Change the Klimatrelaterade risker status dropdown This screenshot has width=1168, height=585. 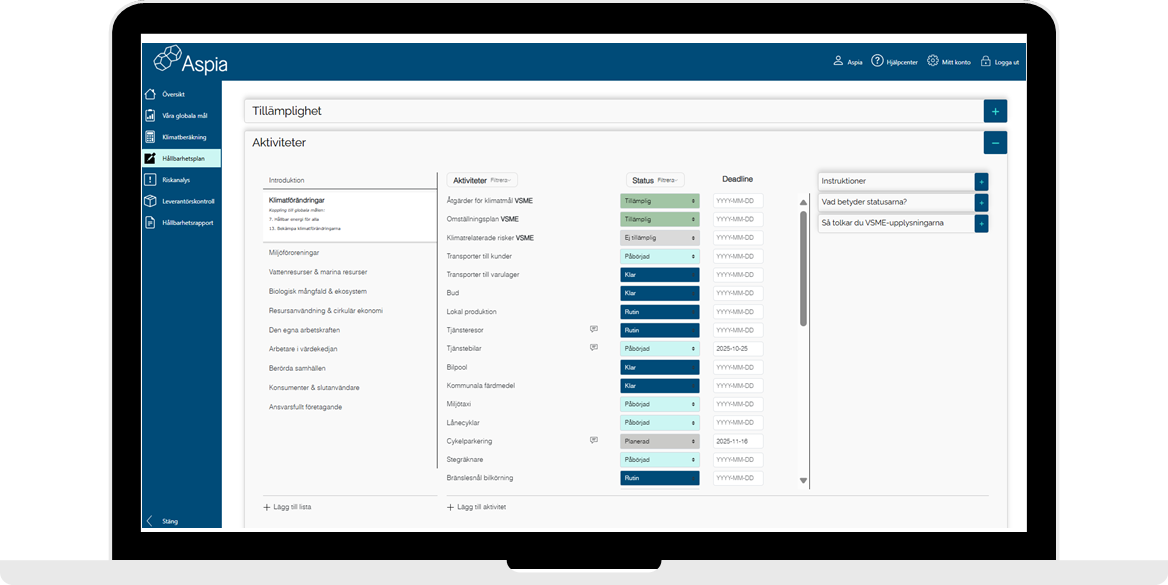point(659,238)
